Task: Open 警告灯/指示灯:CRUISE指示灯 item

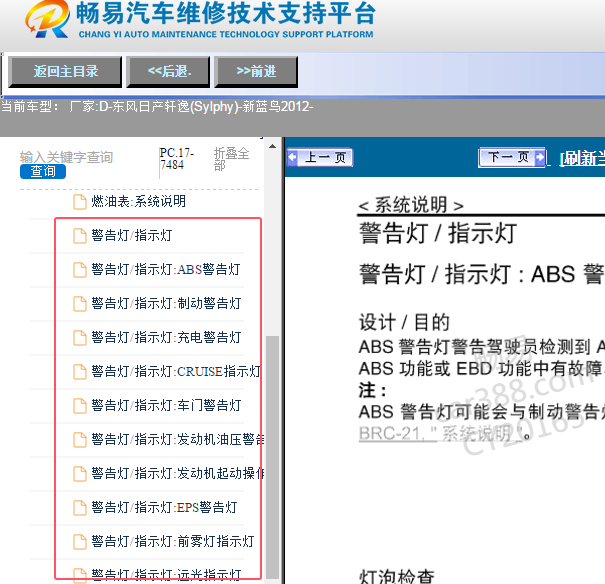Action: [176, 371]
